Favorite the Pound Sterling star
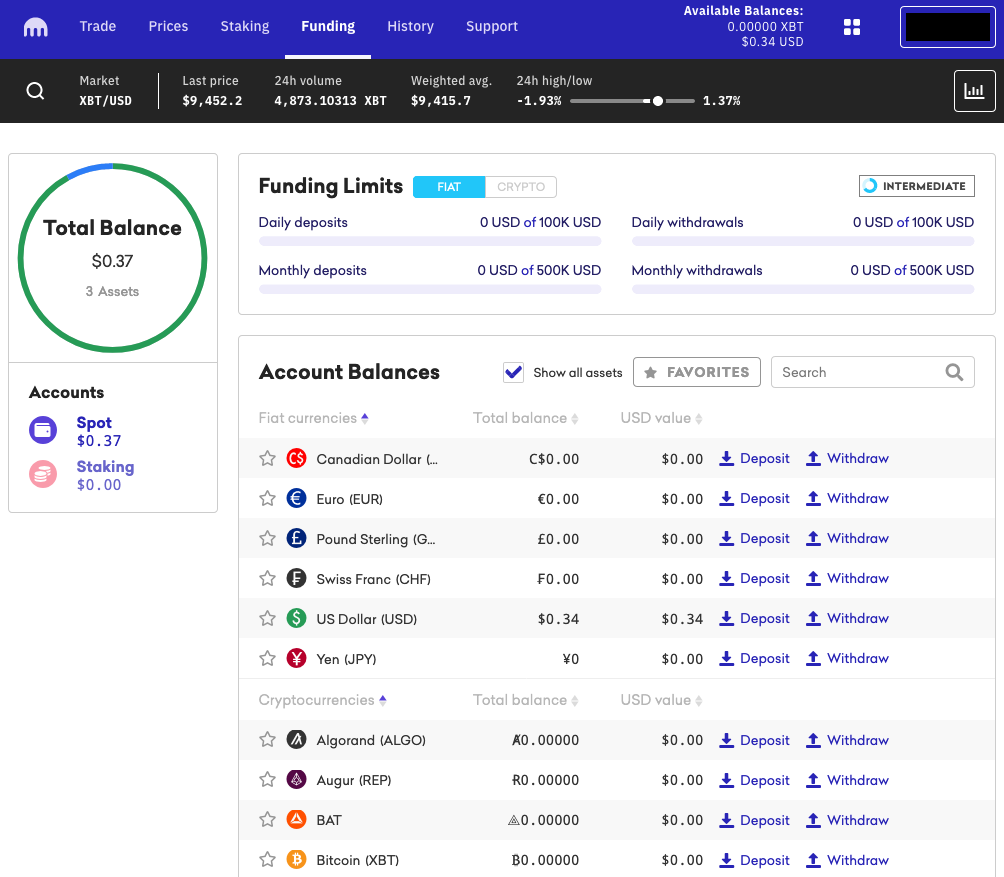Viewport: 1004px width, 877px height. click(267, 538)
